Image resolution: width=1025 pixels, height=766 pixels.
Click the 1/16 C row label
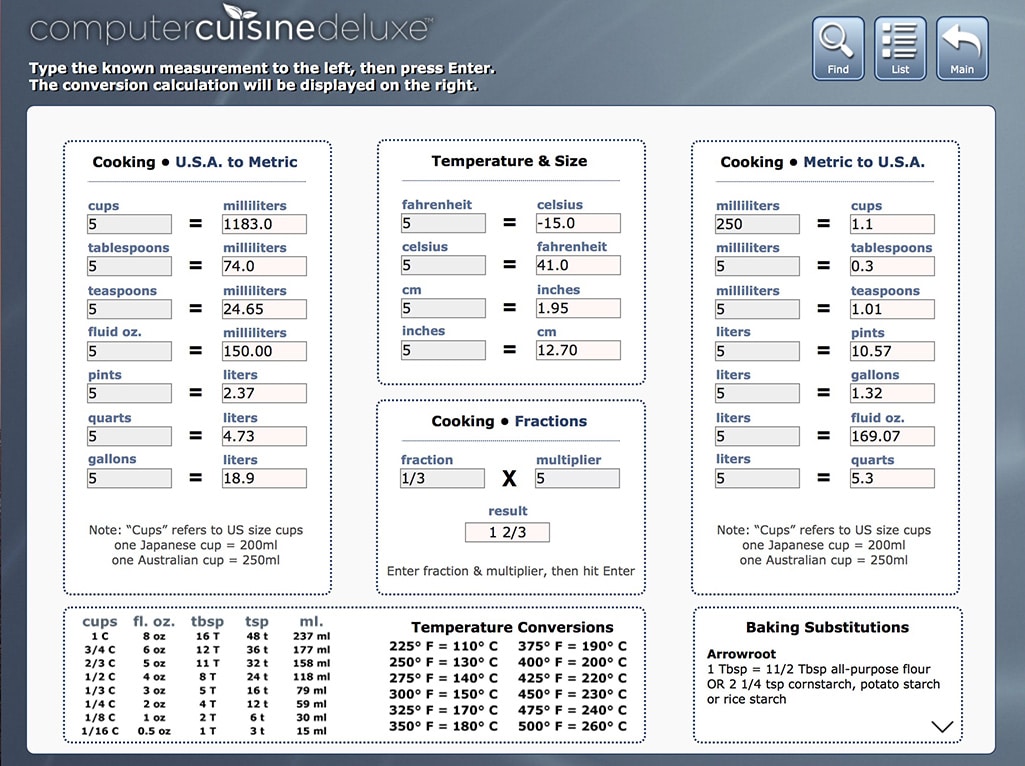point(100,731)
